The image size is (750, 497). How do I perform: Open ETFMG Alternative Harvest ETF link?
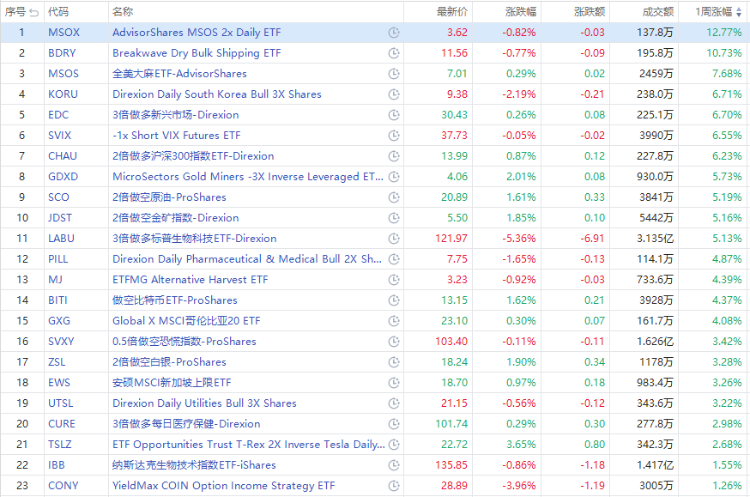coord(190,279)
